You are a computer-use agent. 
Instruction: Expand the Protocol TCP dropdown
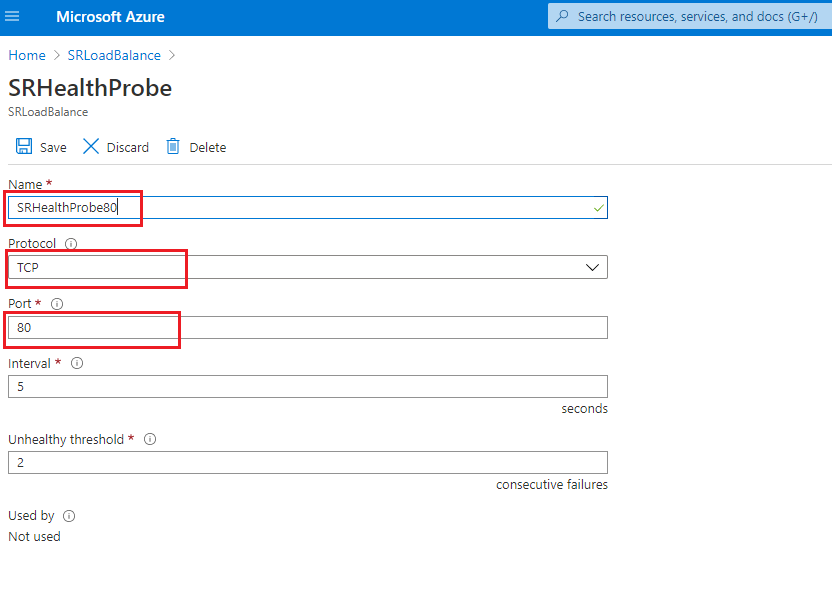point(592,268)
